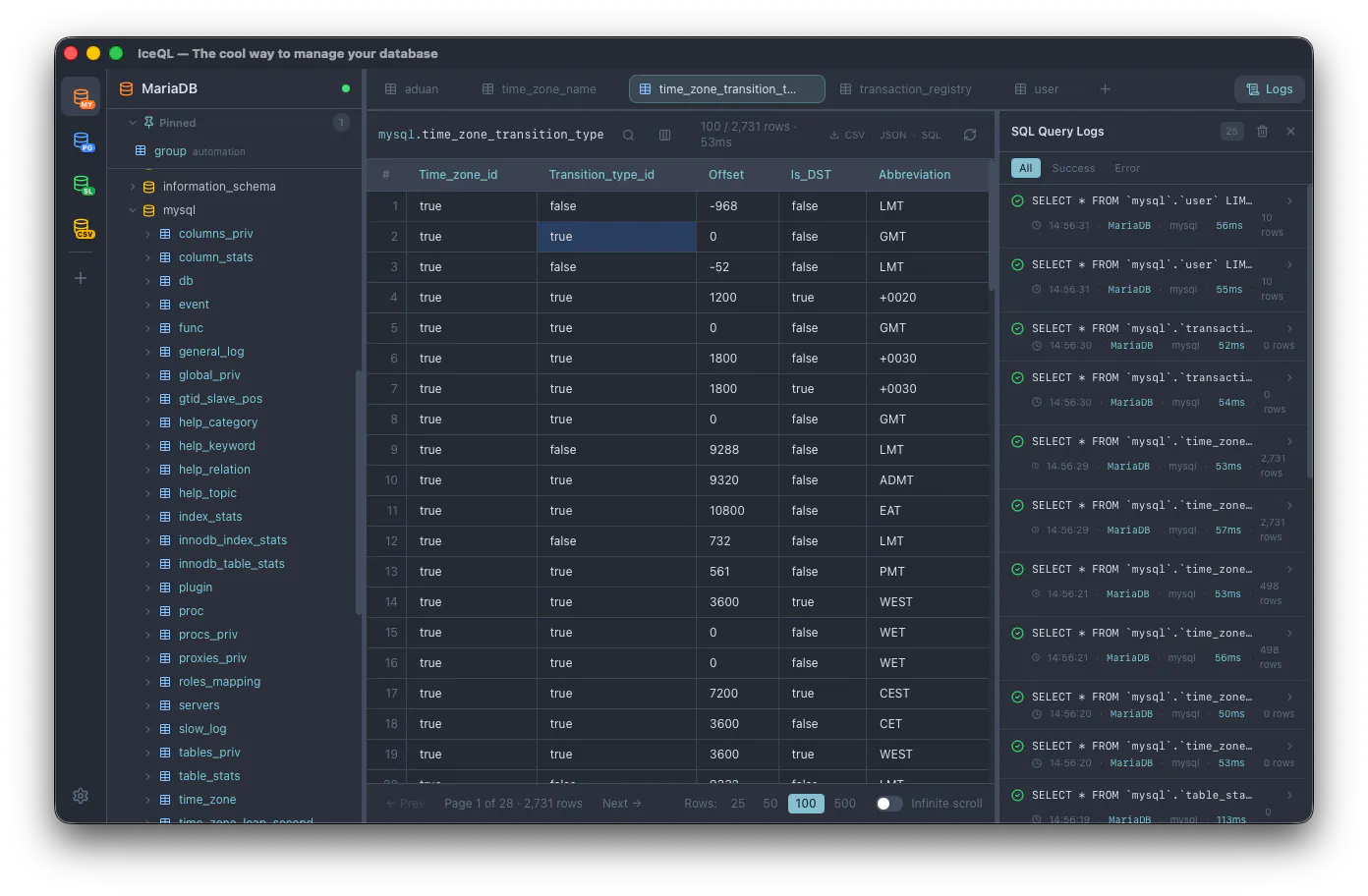Click the table icon next to help_topic

(x=165, y=493)
